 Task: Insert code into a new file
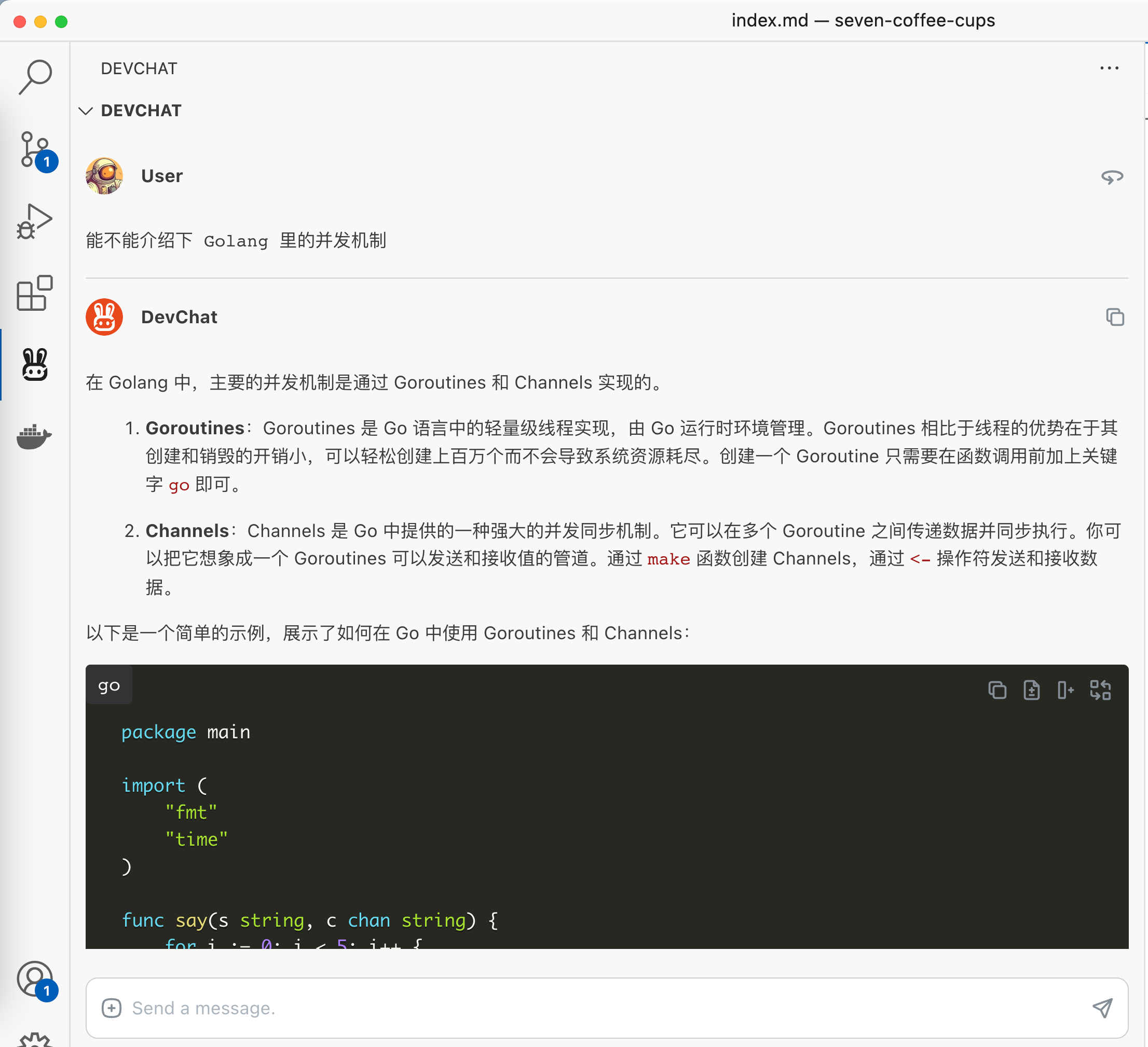click(x=1032, y=690)
